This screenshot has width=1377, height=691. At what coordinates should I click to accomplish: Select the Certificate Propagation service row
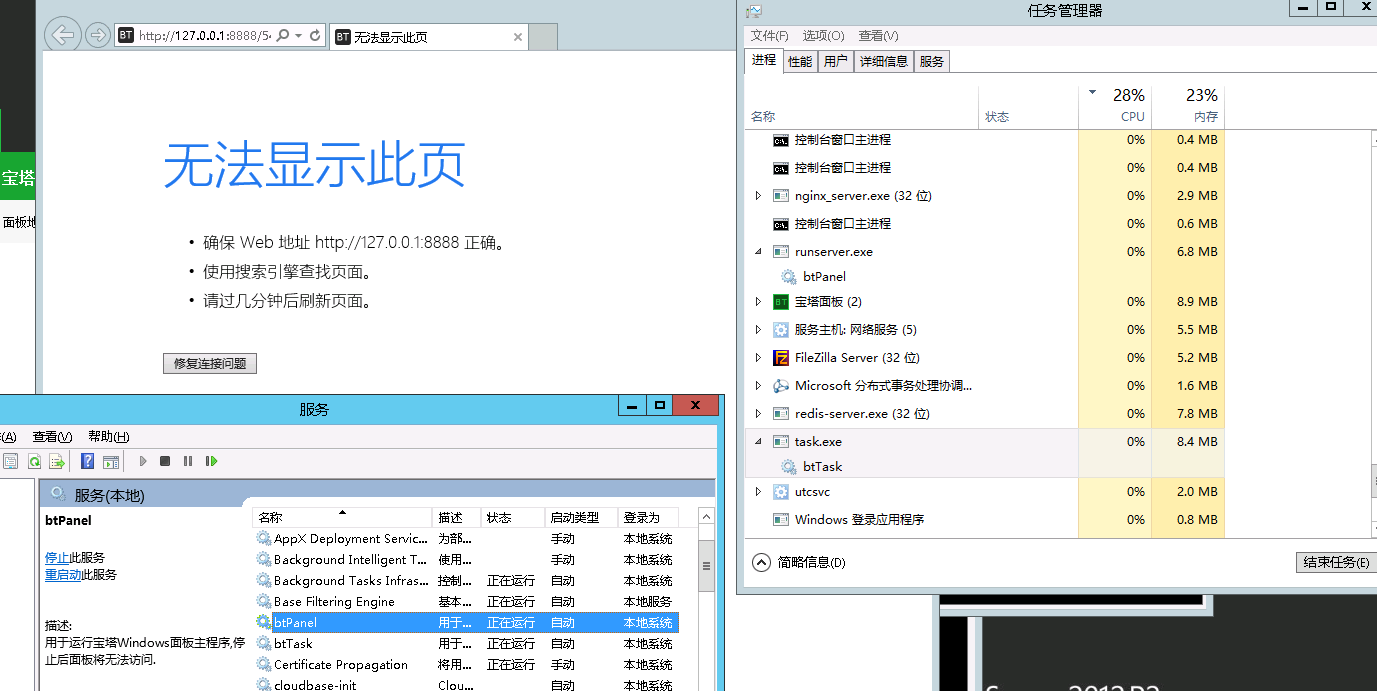click(x=466, y=665)
